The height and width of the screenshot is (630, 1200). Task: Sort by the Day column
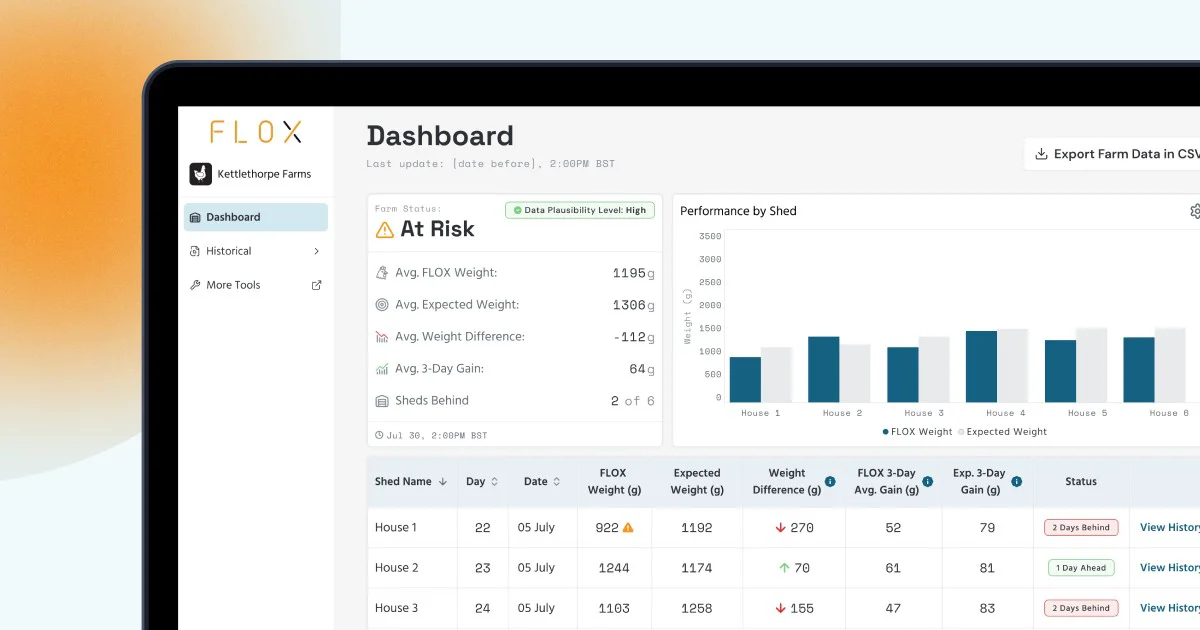click(482, 482)
